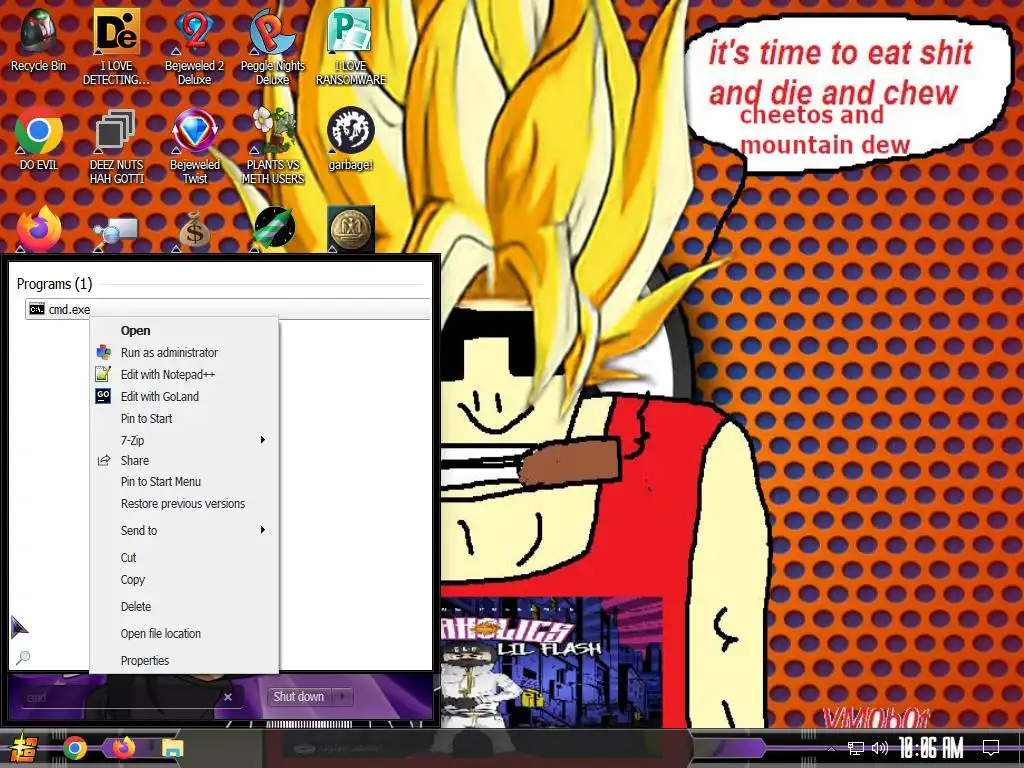Show hidden tray icons

(x=831, y=748)
